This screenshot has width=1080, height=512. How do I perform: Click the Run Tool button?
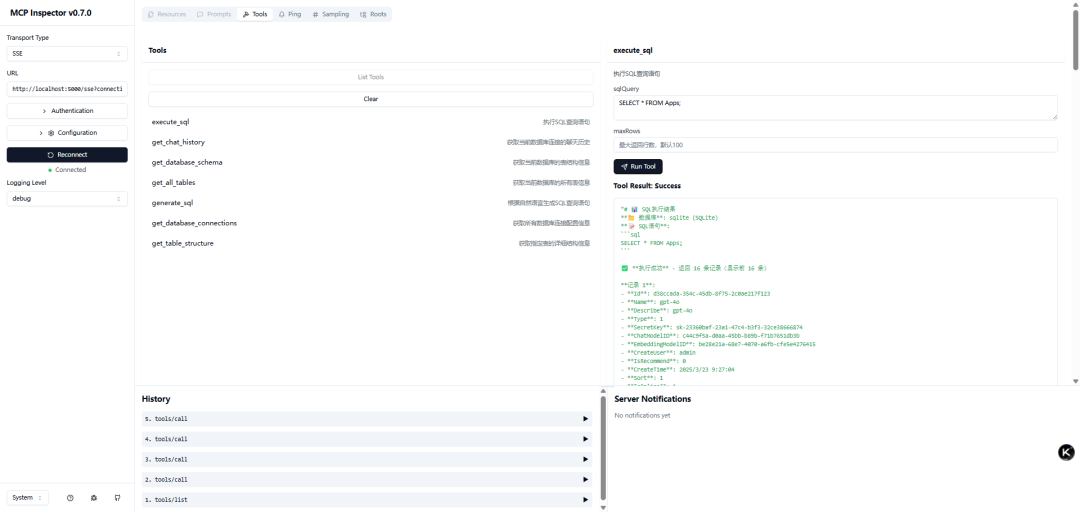point(638,167)
